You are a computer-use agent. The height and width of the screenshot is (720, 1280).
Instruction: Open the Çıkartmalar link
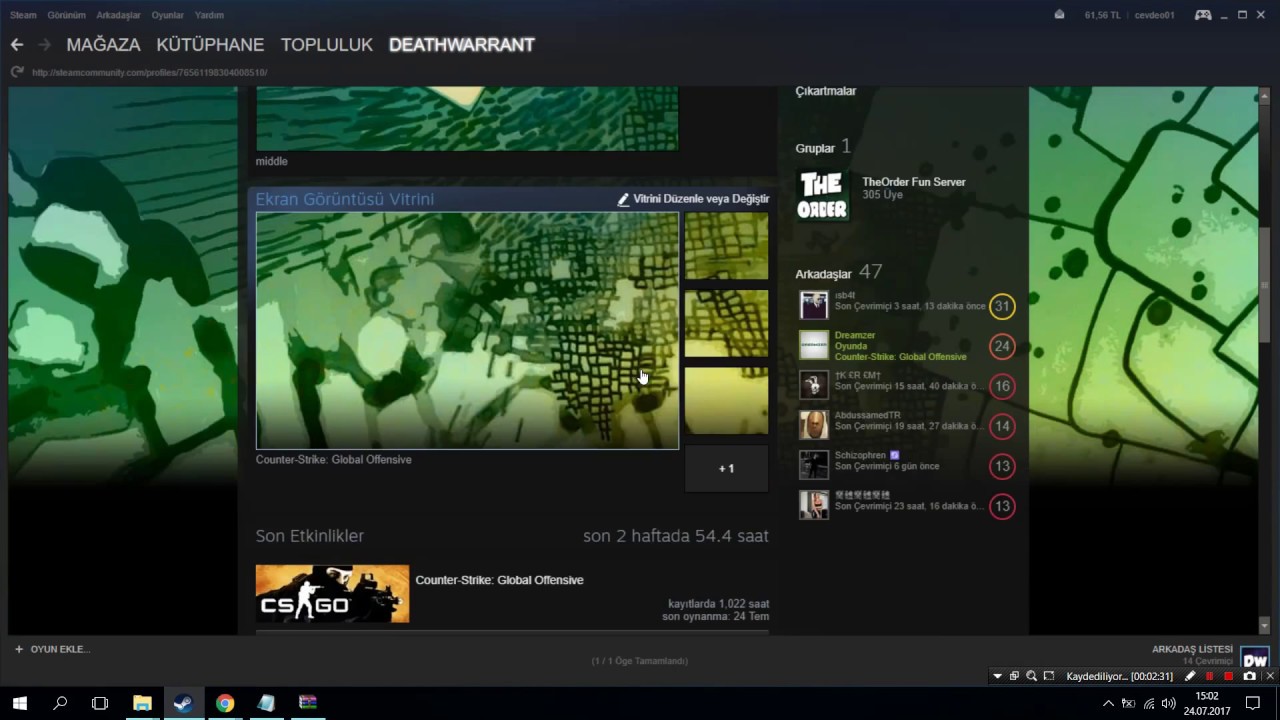click(x=826, y=91)
